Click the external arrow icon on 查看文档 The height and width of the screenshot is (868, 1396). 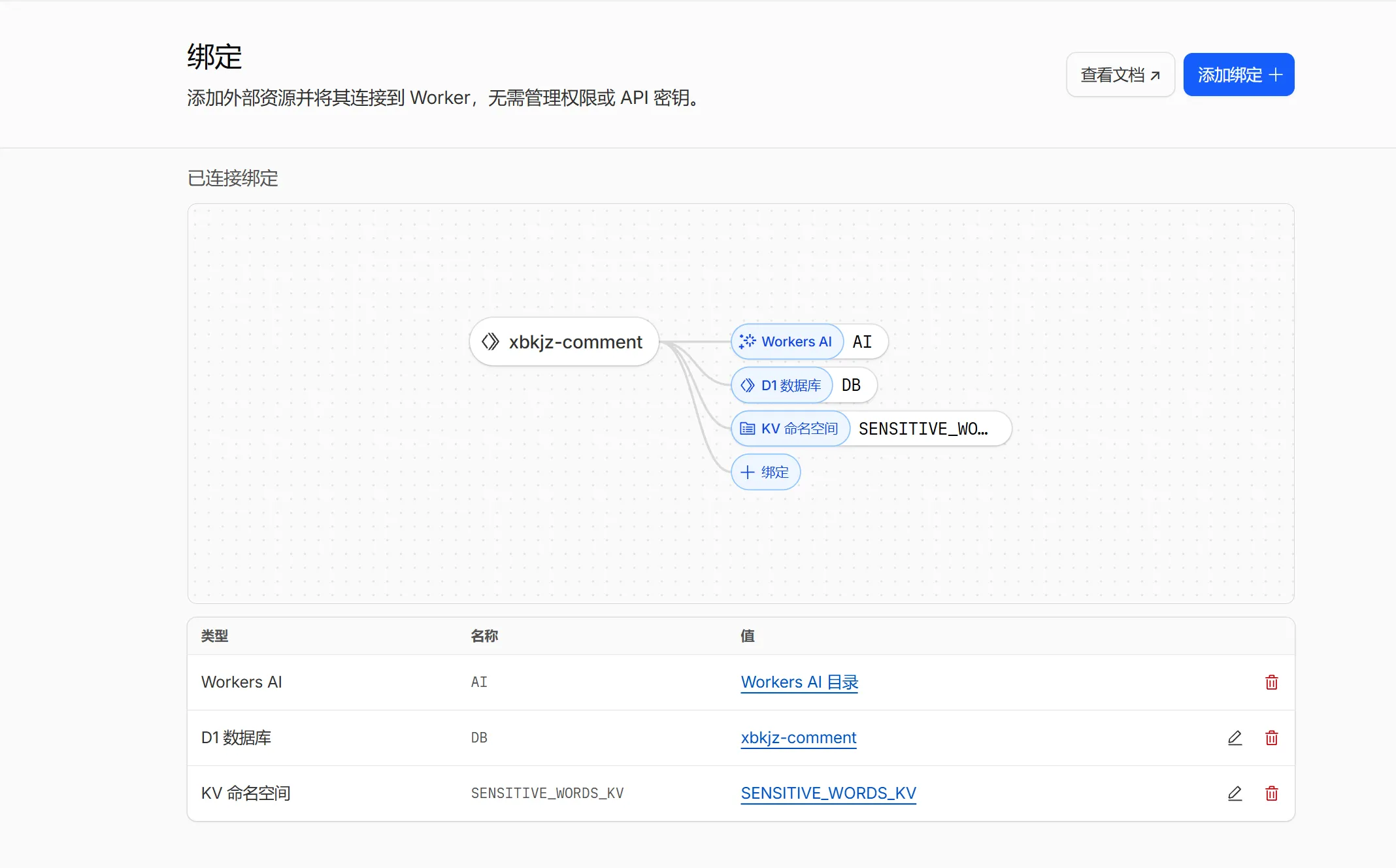(1155, 75)
